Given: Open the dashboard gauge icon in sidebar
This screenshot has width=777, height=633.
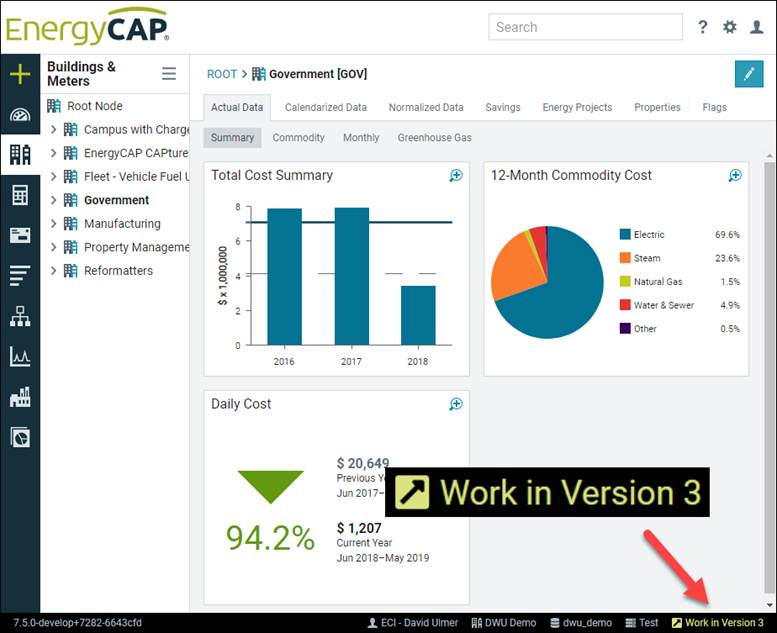Looking at the screenshot, I should [x=19, y=114].
